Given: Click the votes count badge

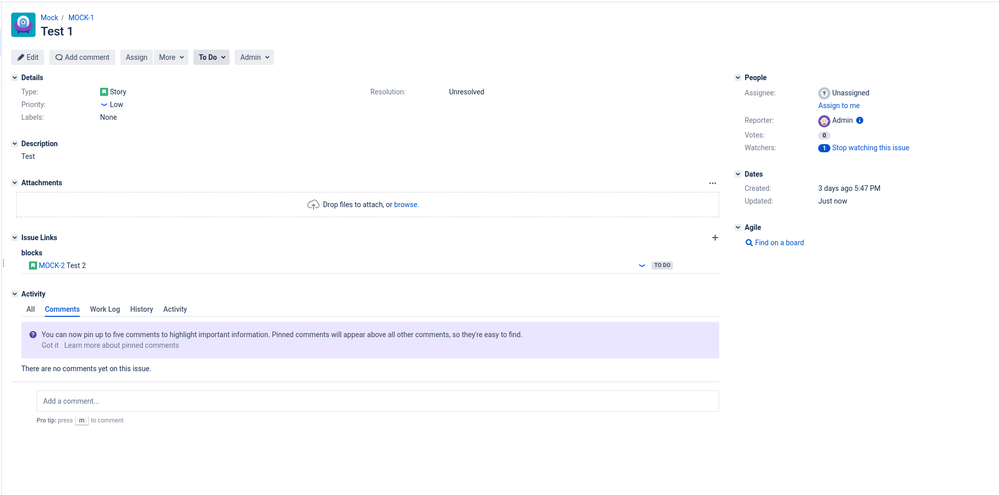Looking at the screenshot, I should tap(824, 136).
